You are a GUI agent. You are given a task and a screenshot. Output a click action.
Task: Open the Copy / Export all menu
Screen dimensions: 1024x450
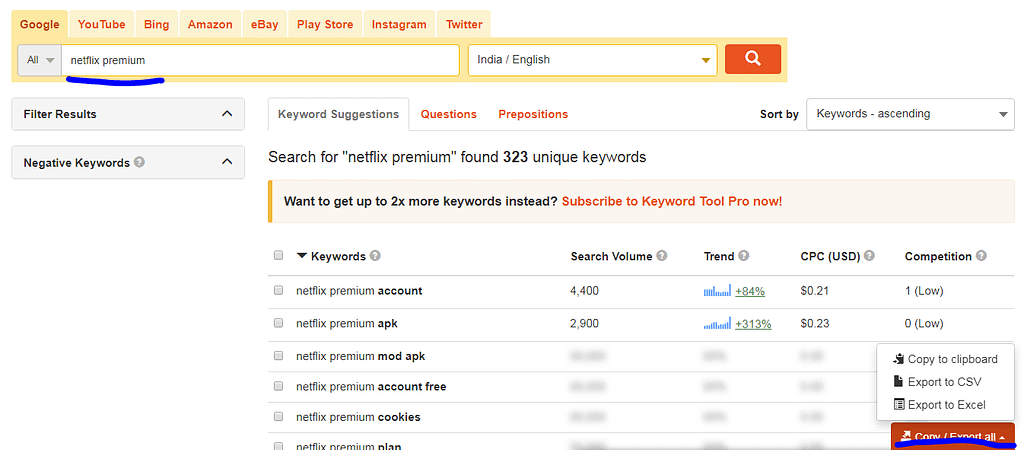[x=952, y=436]
